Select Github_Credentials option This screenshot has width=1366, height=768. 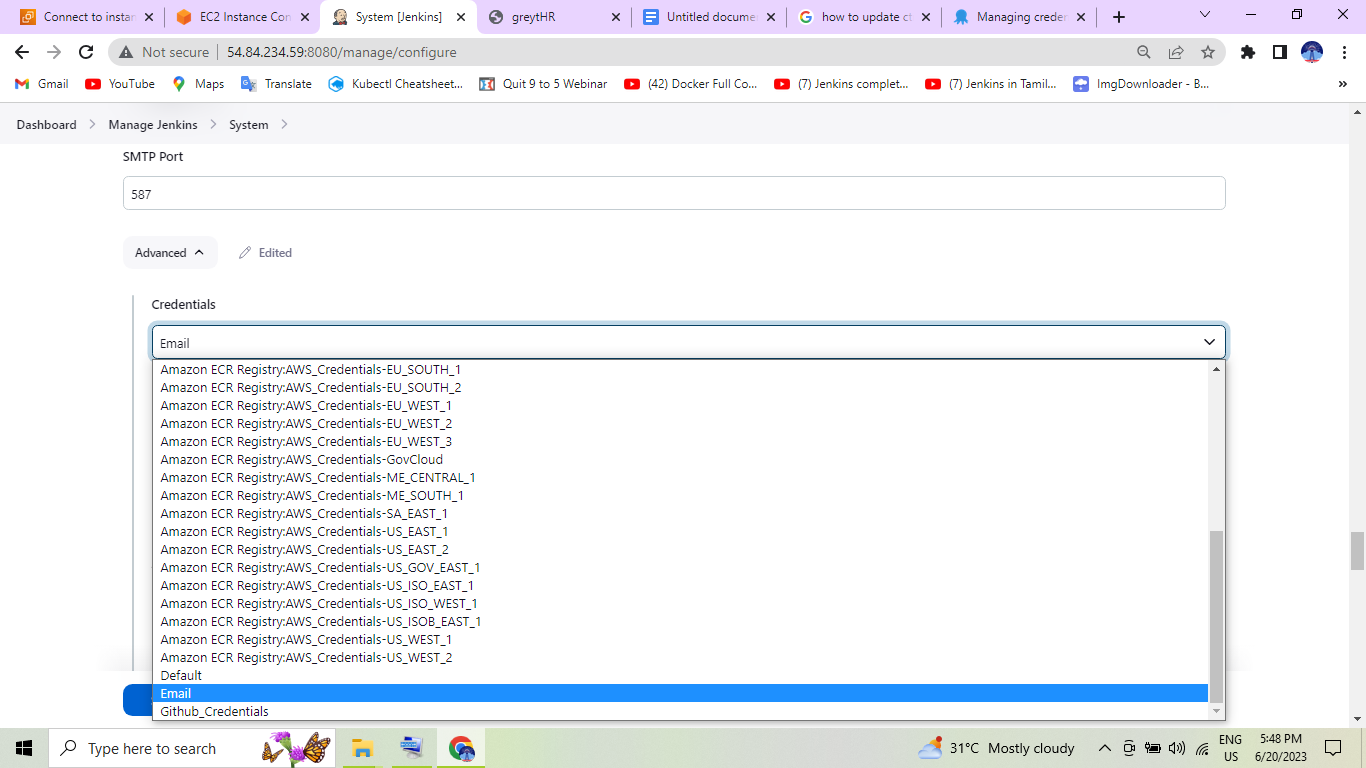(x=680, y=712)
